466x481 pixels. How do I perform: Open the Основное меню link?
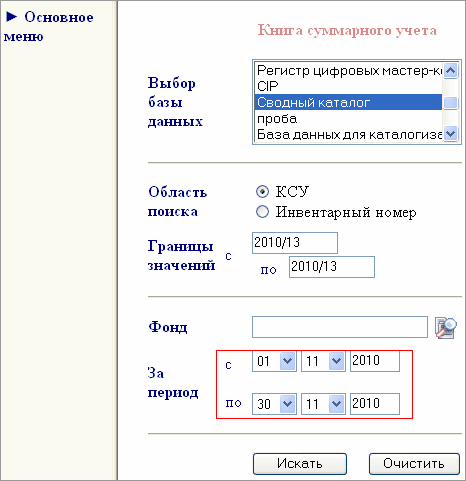click(x=49, y=27)
